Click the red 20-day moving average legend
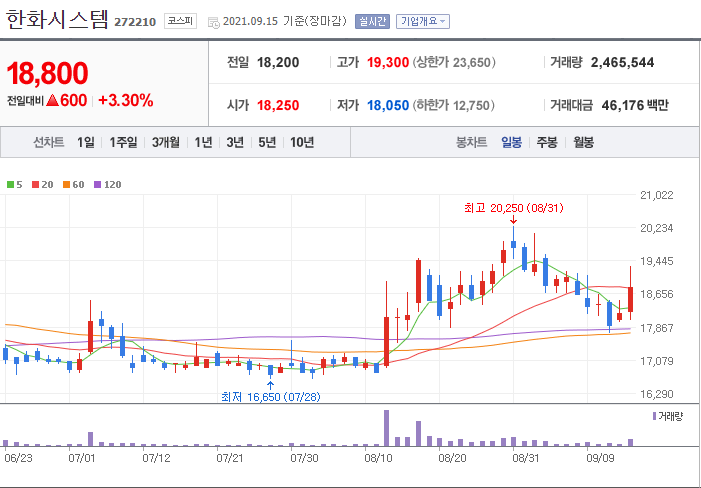The width and height of the screenshot is (701, 488). point(43,185)
